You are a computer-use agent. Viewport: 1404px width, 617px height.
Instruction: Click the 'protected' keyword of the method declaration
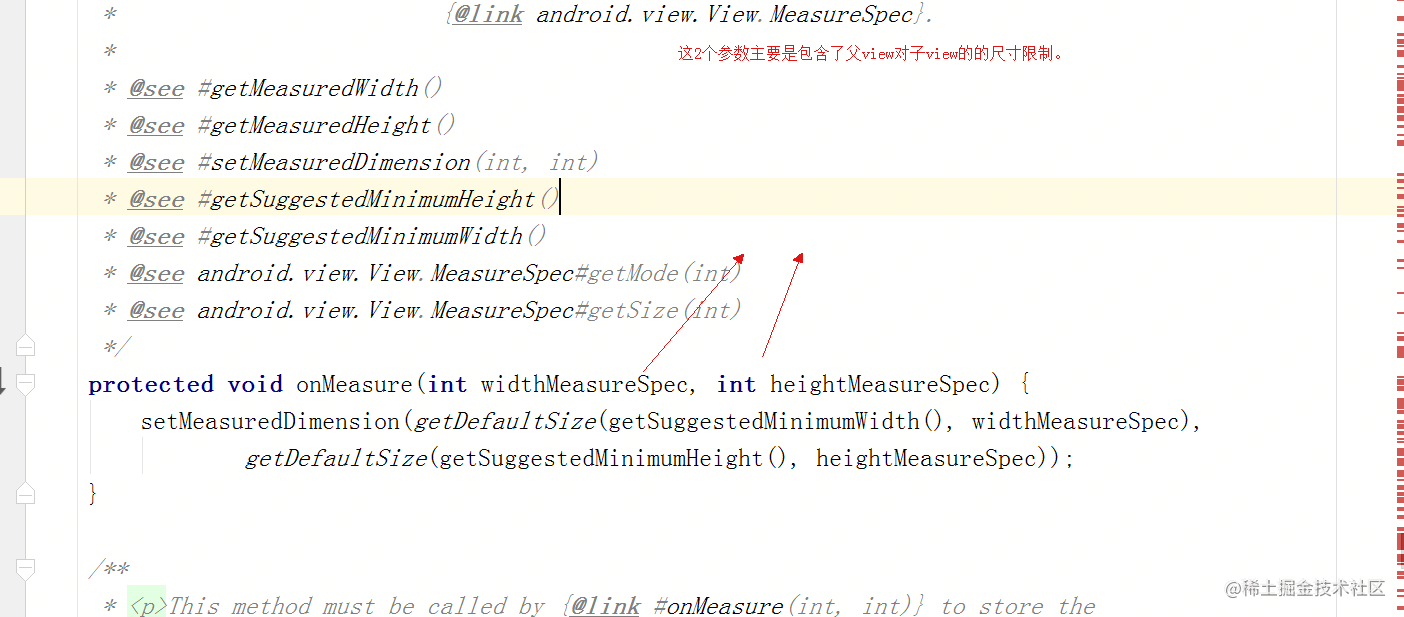[x=151, y=384]
